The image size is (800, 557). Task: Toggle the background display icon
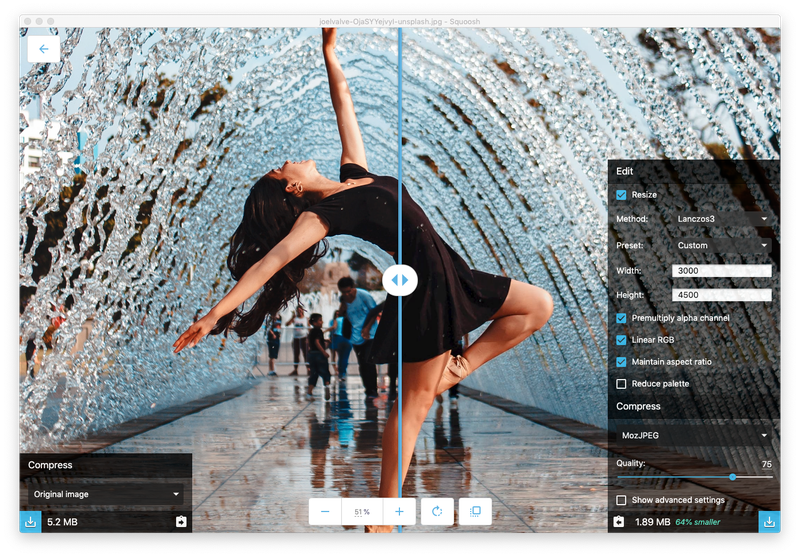[x=475, y=512]
